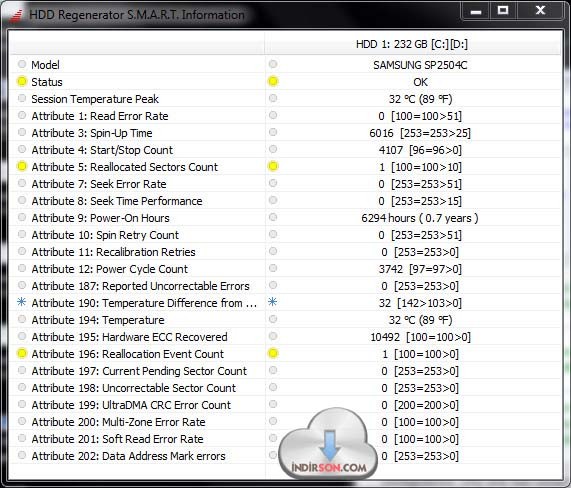This screenshot has height=488, width=571.
Task: Select Attribute 198: Uncorrectable Sector Count
Action: tap(134, 388)
